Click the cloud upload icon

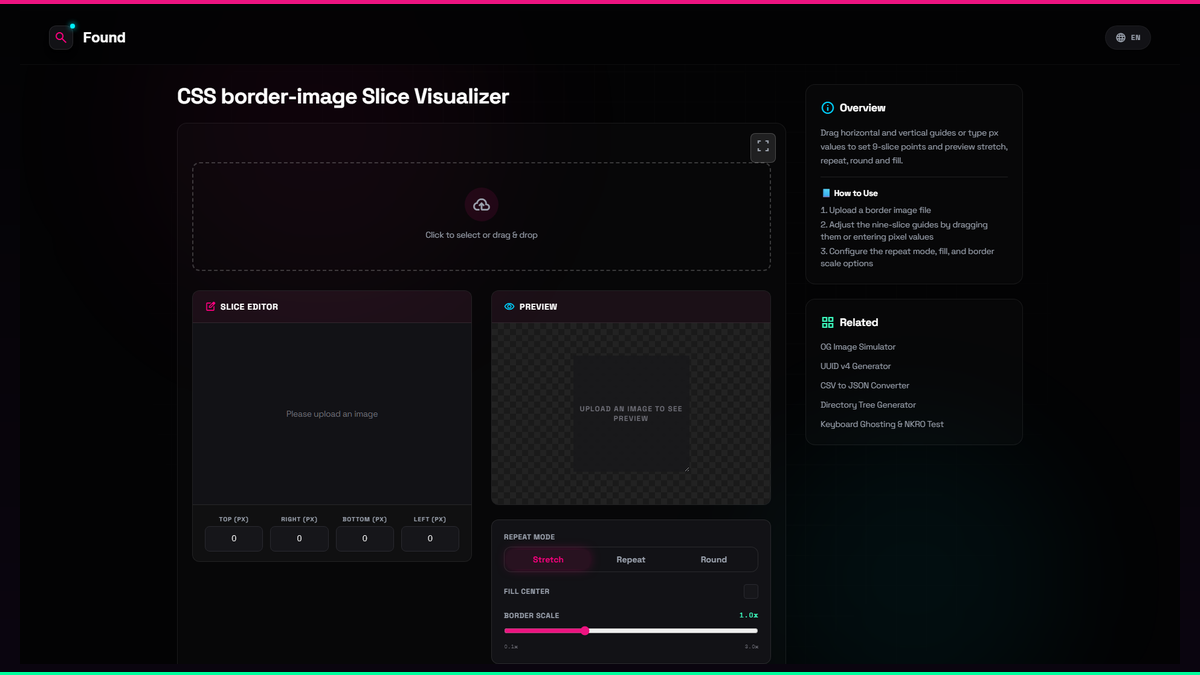(482, 204)
